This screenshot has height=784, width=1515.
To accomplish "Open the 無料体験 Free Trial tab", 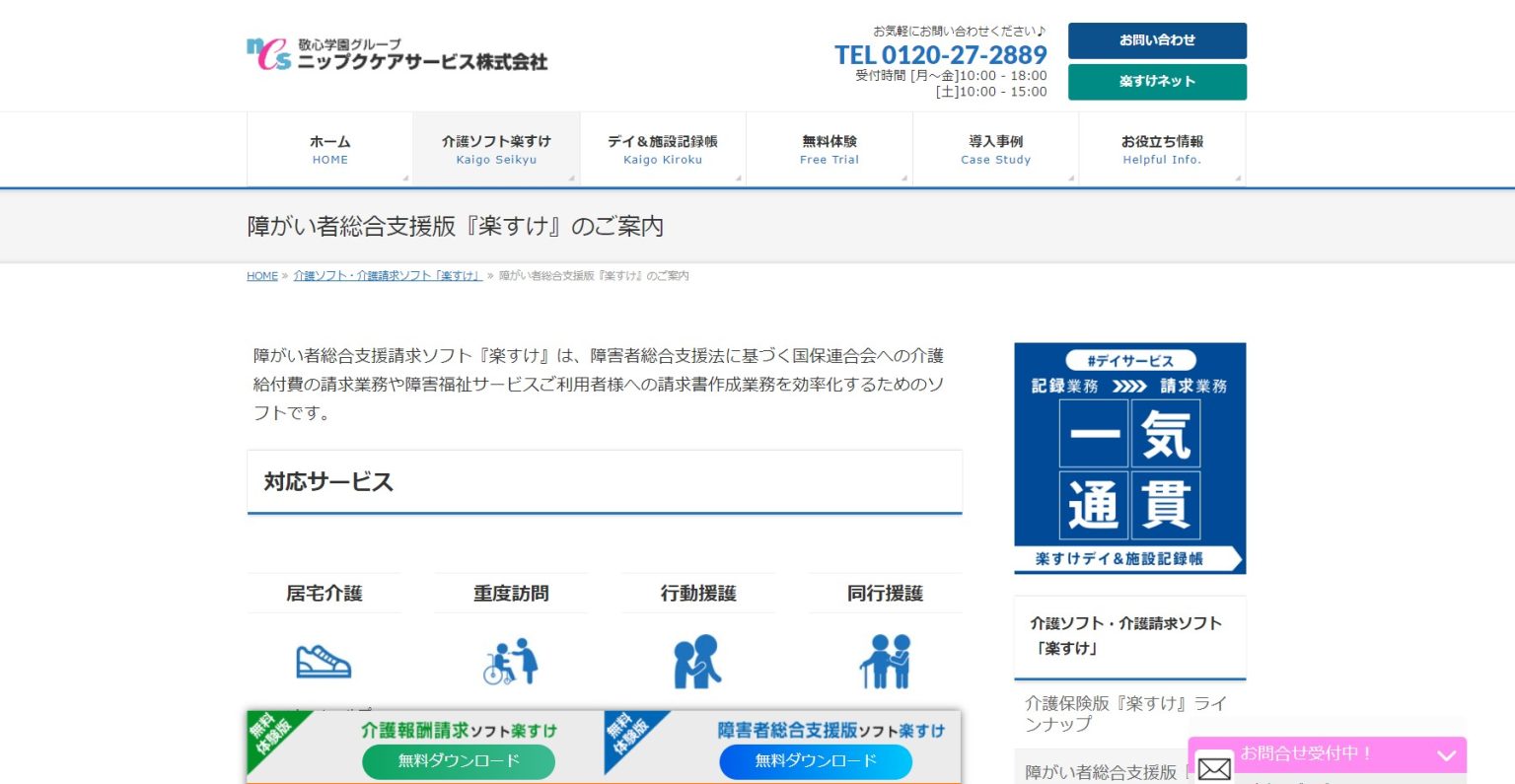I will (x=830, y=149).
